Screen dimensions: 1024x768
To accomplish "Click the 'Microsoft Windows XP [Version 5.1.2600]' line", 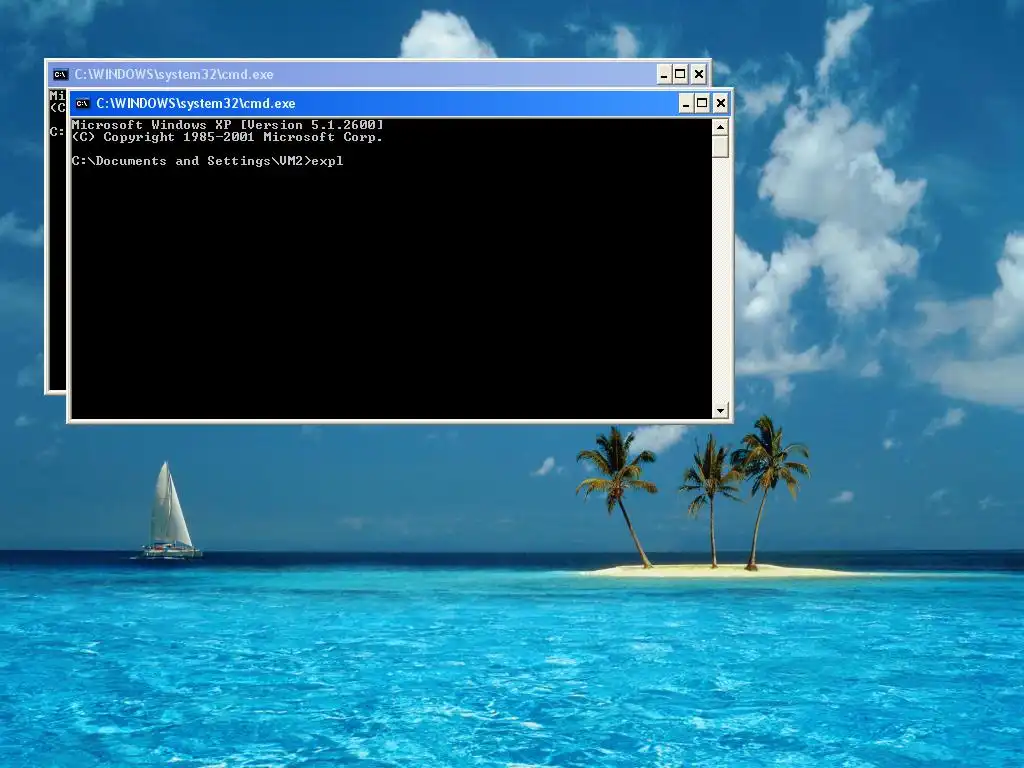I will 227,125.
